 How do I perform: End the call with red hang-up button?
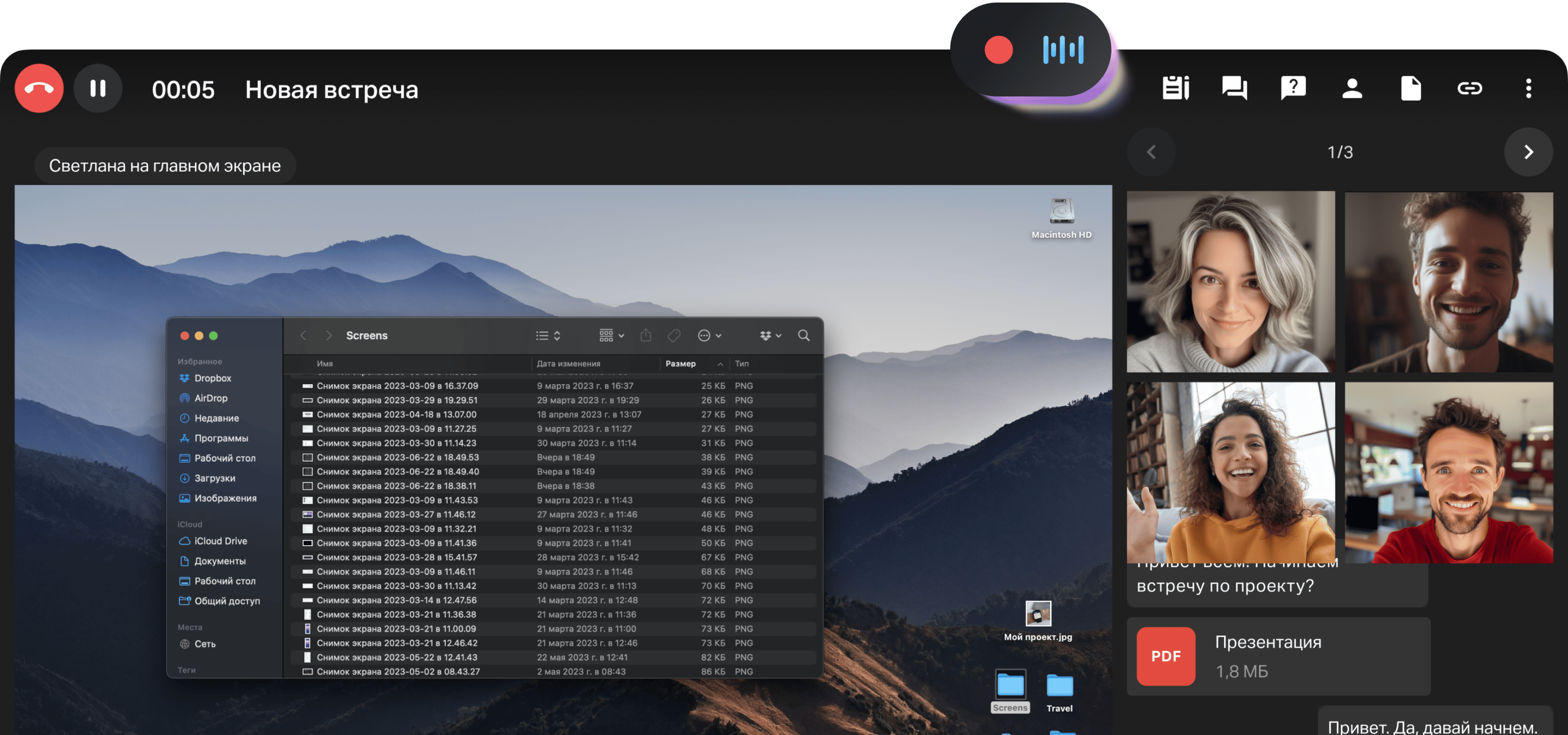coord(39,89)
